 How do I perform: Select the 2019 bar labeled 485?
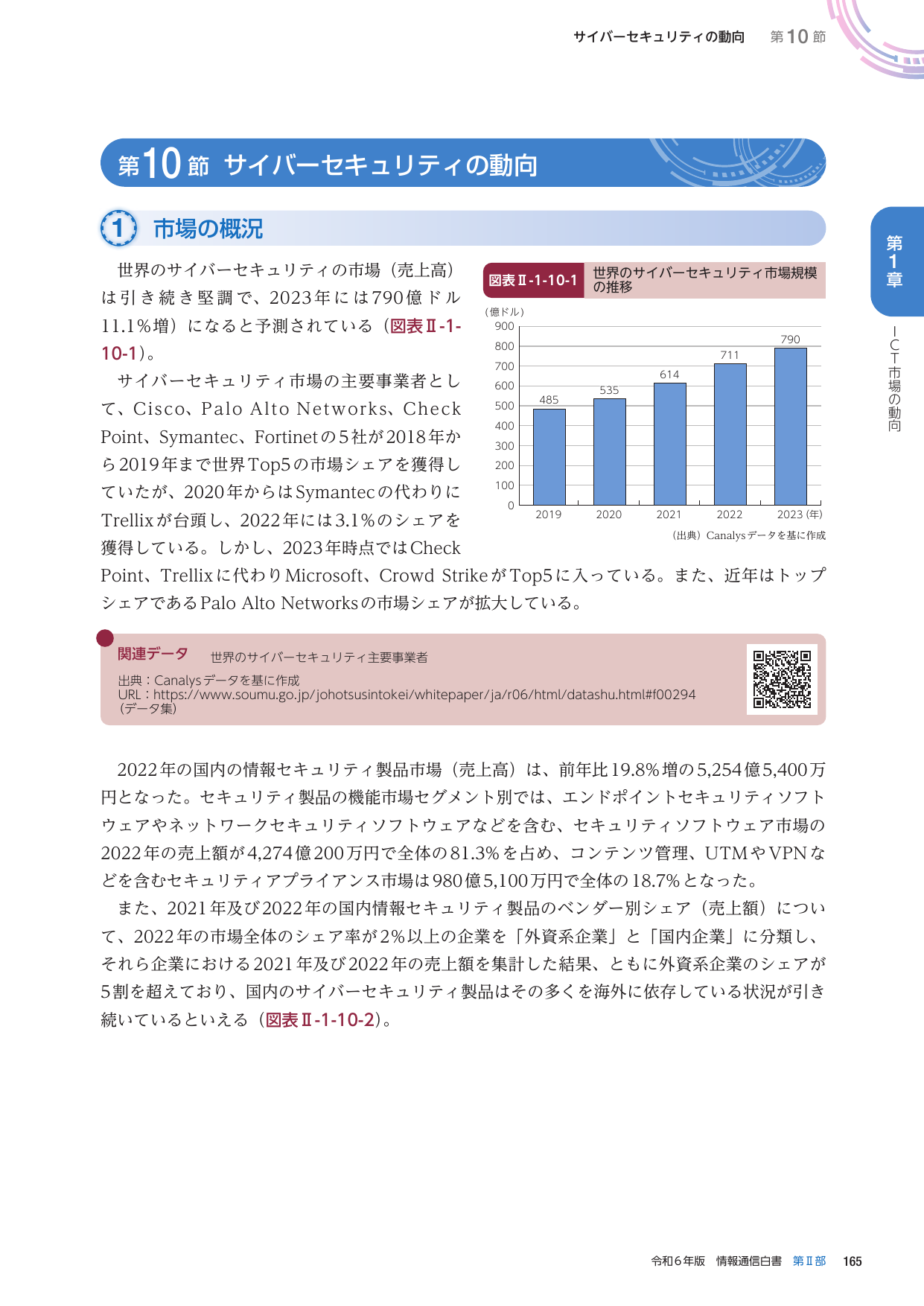click(549, 456)
